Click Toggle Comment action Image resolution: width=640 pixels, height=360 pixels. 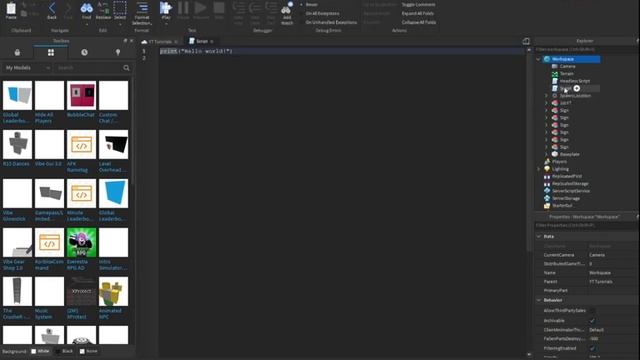click(418, 4)
